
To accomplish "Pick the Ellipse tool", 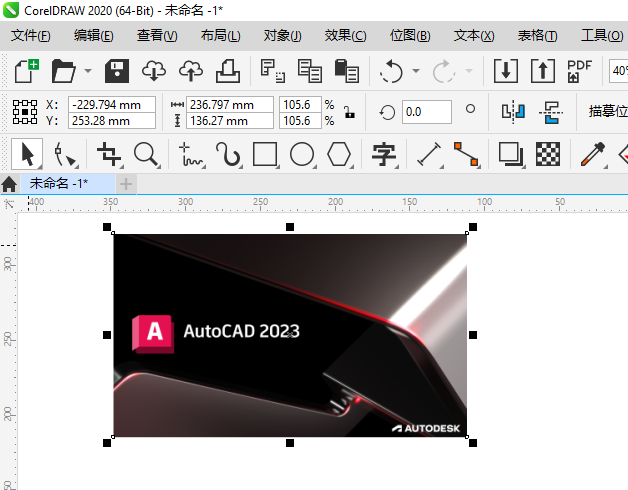I will 302,154.
